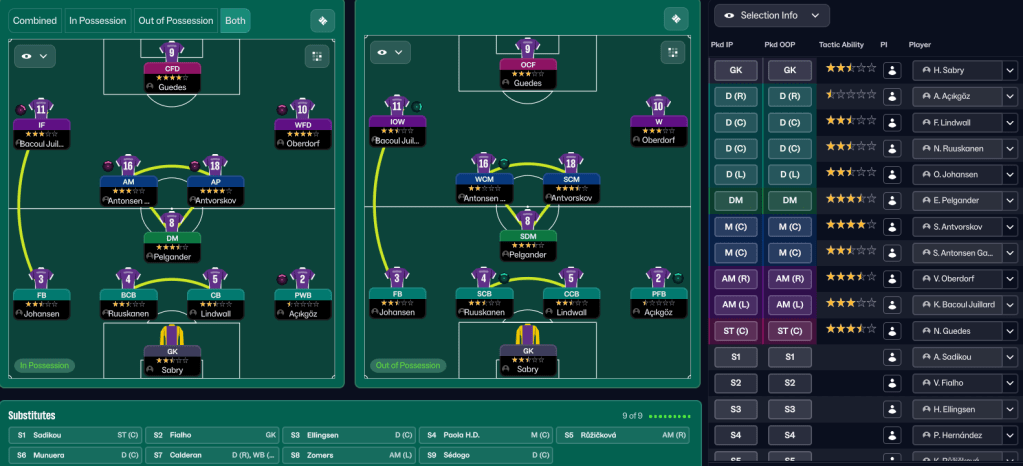Open player instructions for S. Antvorskov
This screenshot has width=1023, height=466.
(893, 226)
